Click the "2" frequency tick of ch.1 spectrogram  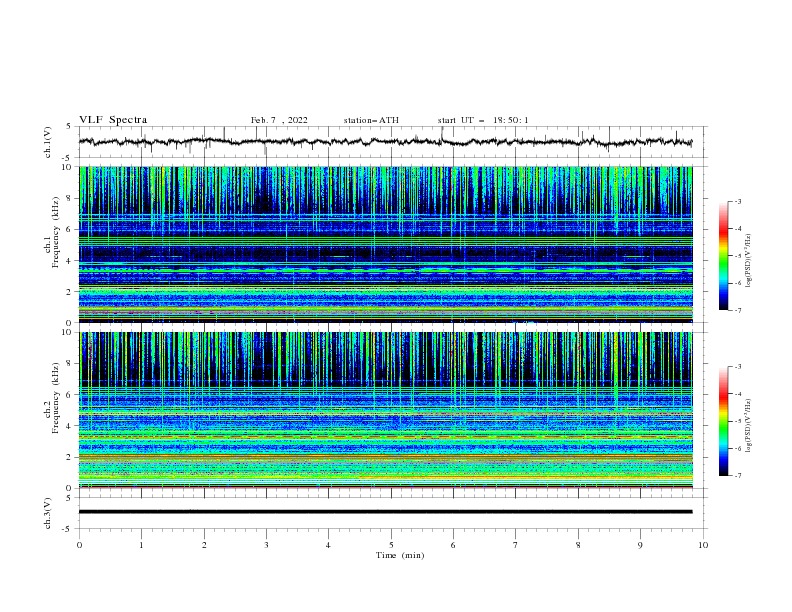coord(71,292)
